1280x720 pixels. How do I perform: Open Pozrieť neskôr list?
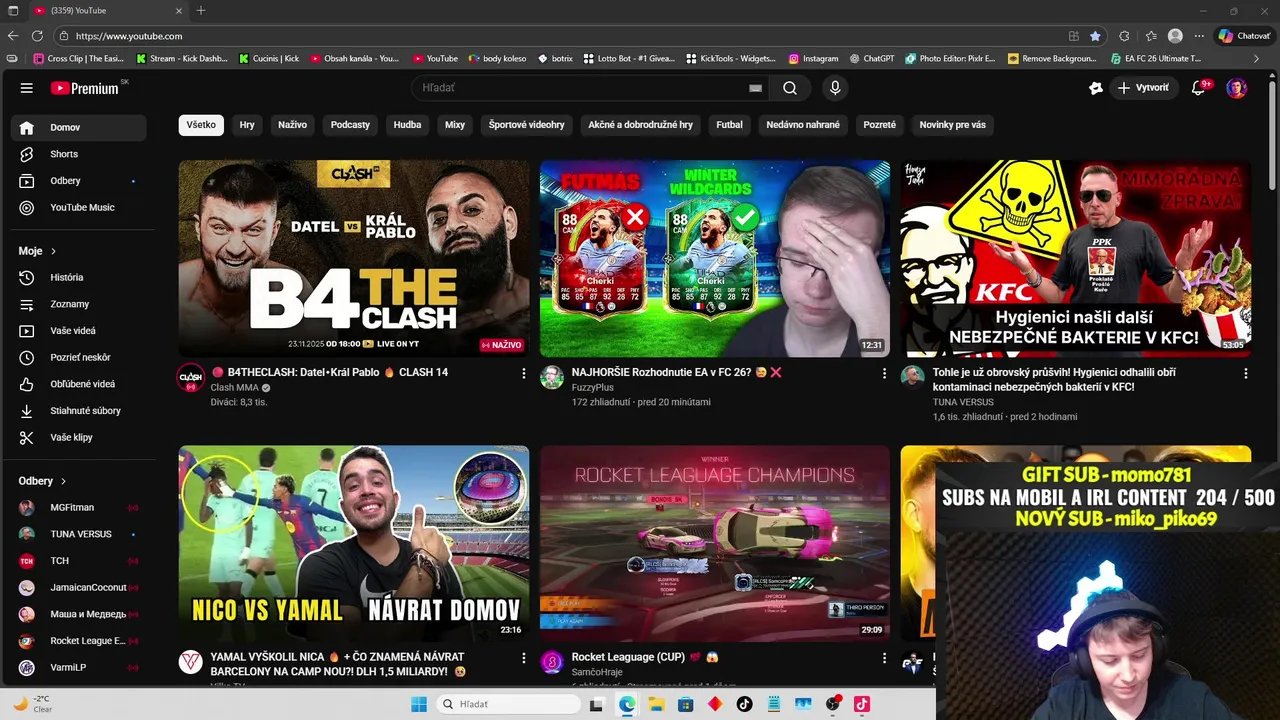tap(79, 357)
